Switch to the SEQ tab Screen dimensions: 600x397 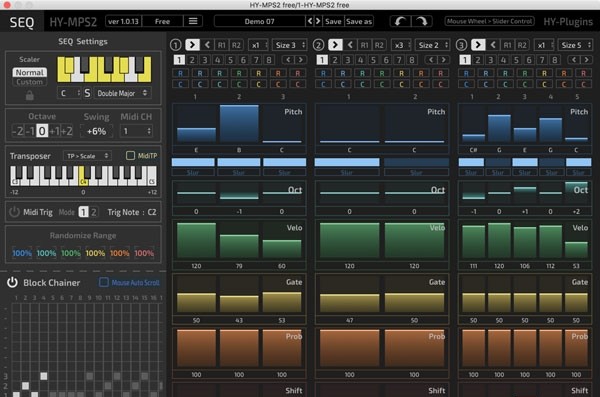coord(22,22)
